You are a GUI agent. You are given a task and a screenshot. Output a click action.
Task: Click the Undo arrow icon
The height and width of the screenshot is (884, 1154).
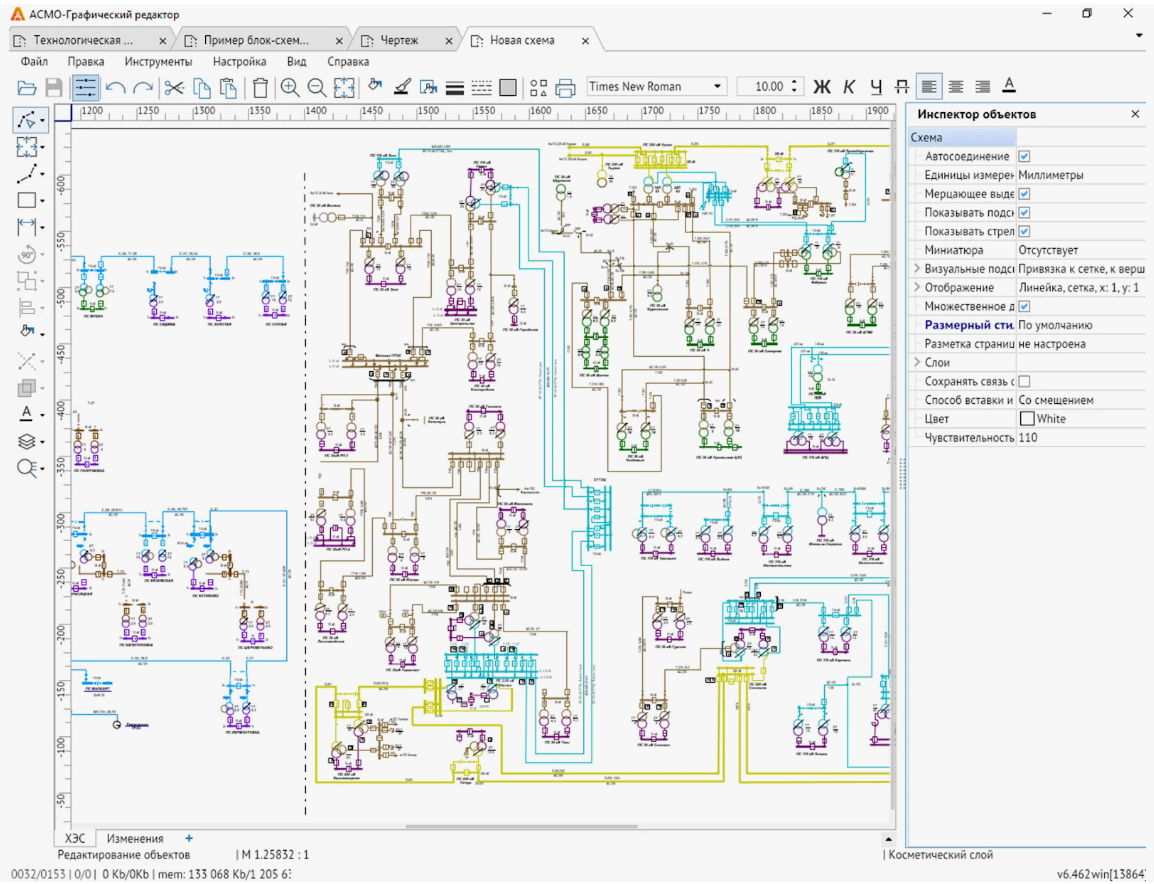tap(115, 87)
